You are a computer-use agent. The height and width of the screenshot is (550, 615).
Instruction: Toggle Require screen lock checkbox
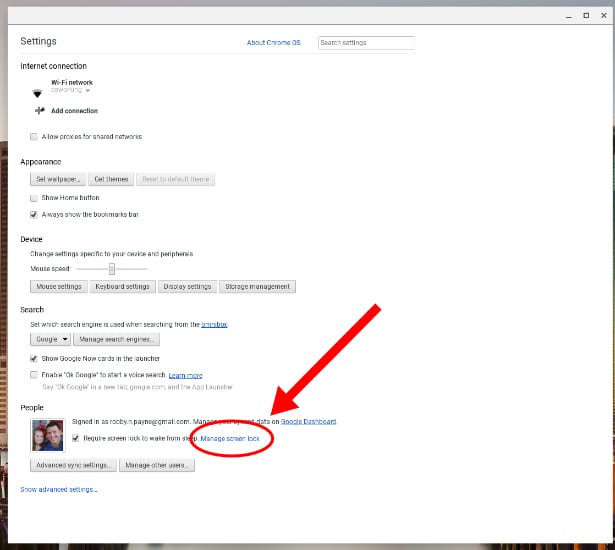point(75,438)
